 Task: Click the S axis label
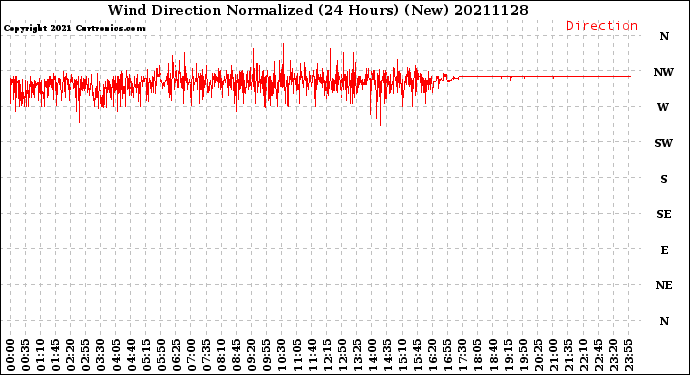point(664,179)
